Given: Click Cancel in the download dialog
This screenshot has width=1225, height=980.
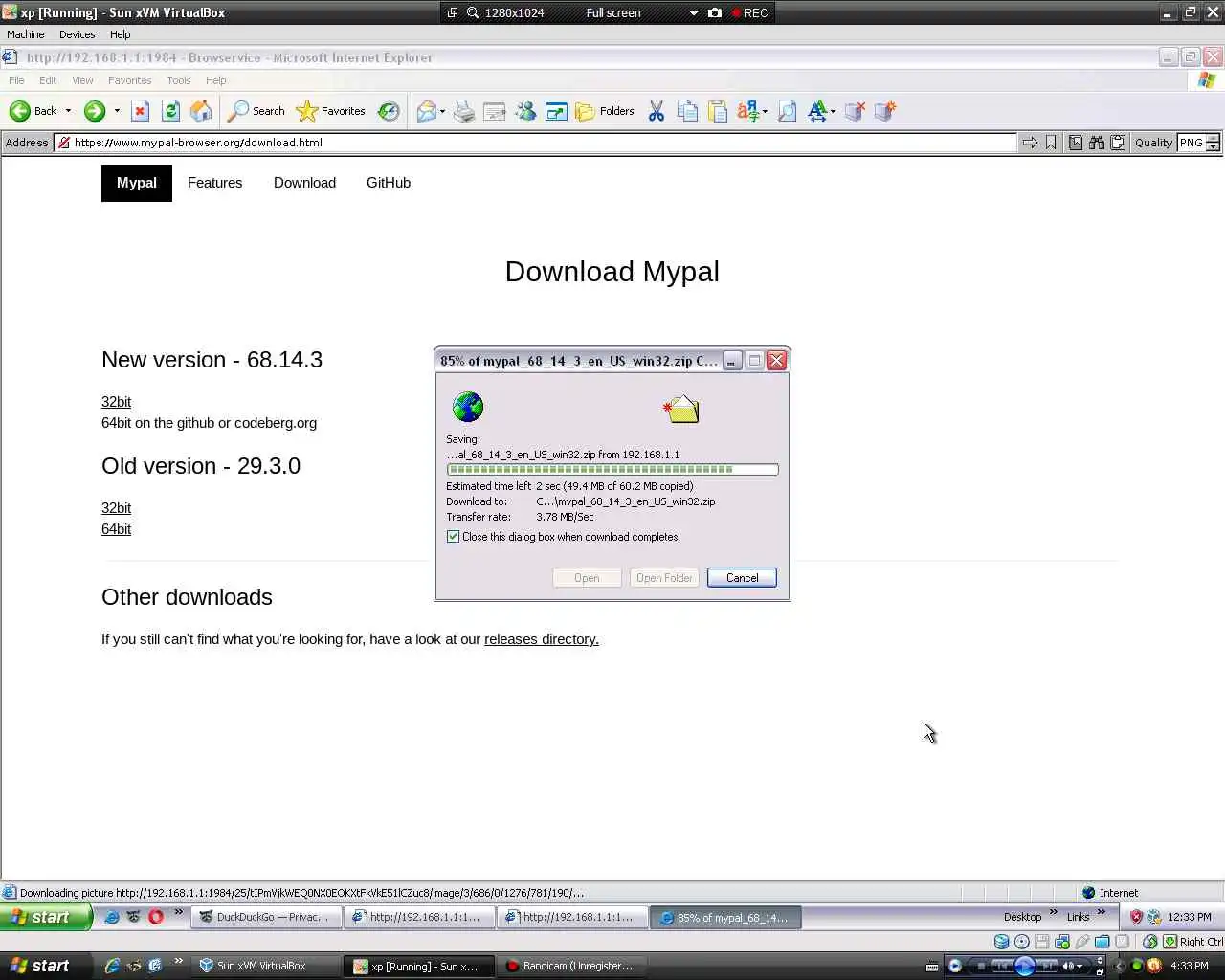Looking at the screenshot, I should pyautogui.click(x=742, y=578).
